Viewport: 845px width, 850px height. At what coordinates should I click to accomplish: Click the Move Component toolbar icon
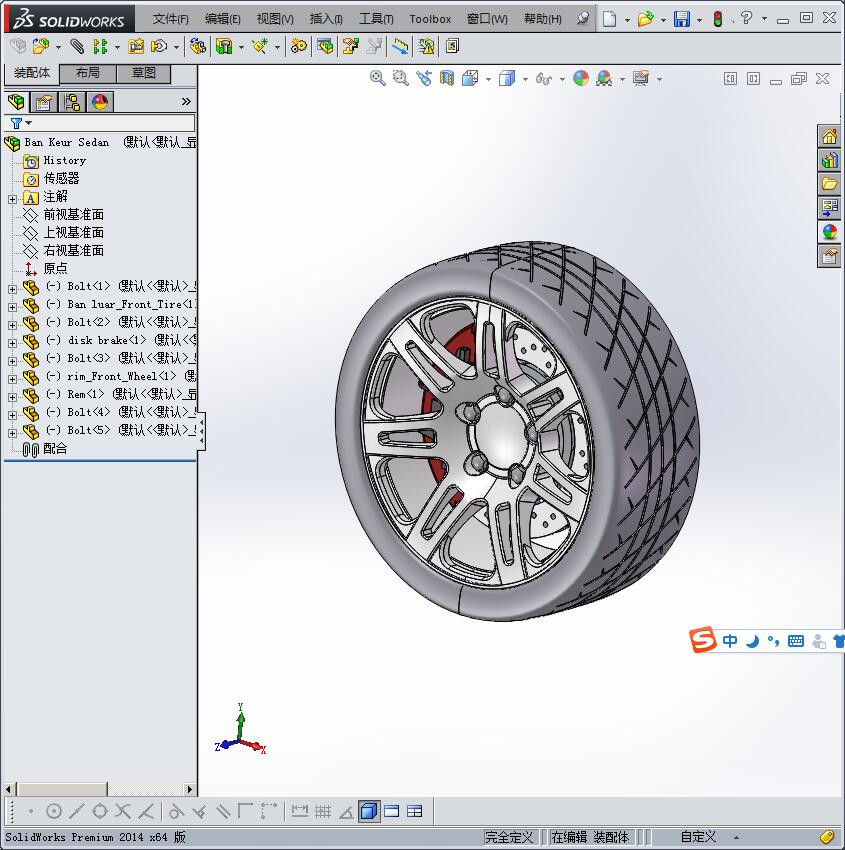pos(159,47)
